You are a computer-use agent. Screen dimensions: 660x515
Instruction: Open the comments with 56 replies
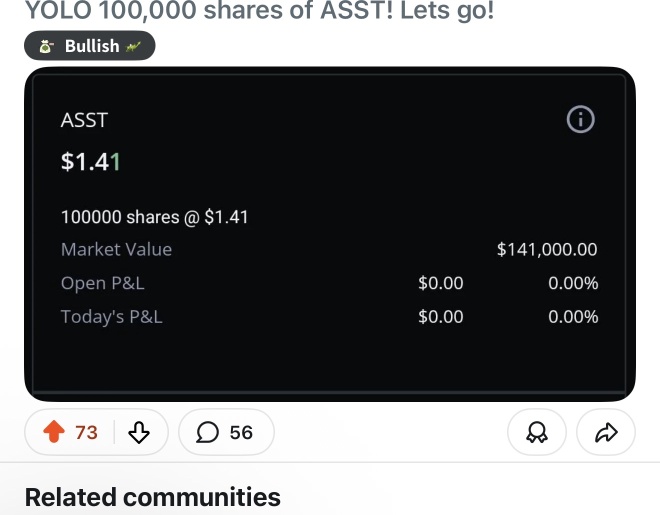[225, 432]
